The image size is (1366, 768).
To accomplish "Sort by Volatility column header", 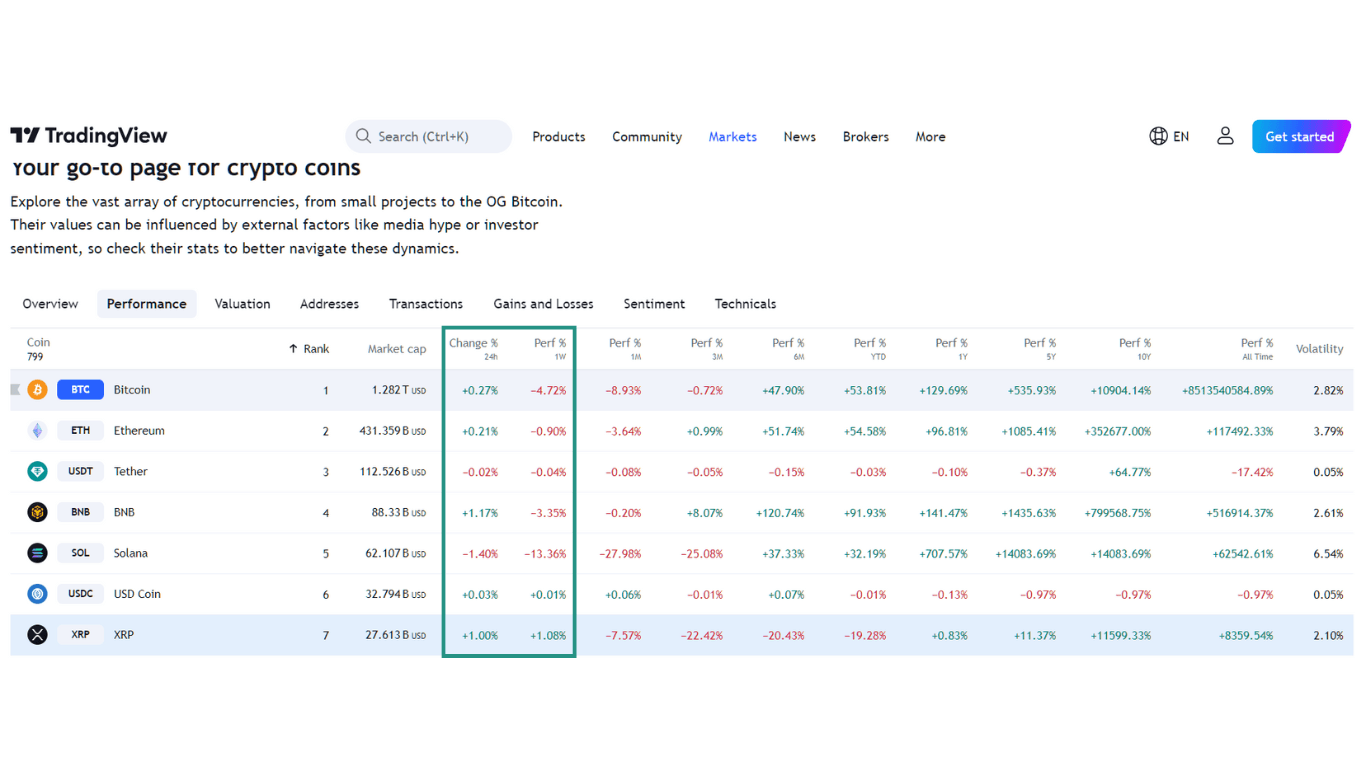I will click(1319, 349).
